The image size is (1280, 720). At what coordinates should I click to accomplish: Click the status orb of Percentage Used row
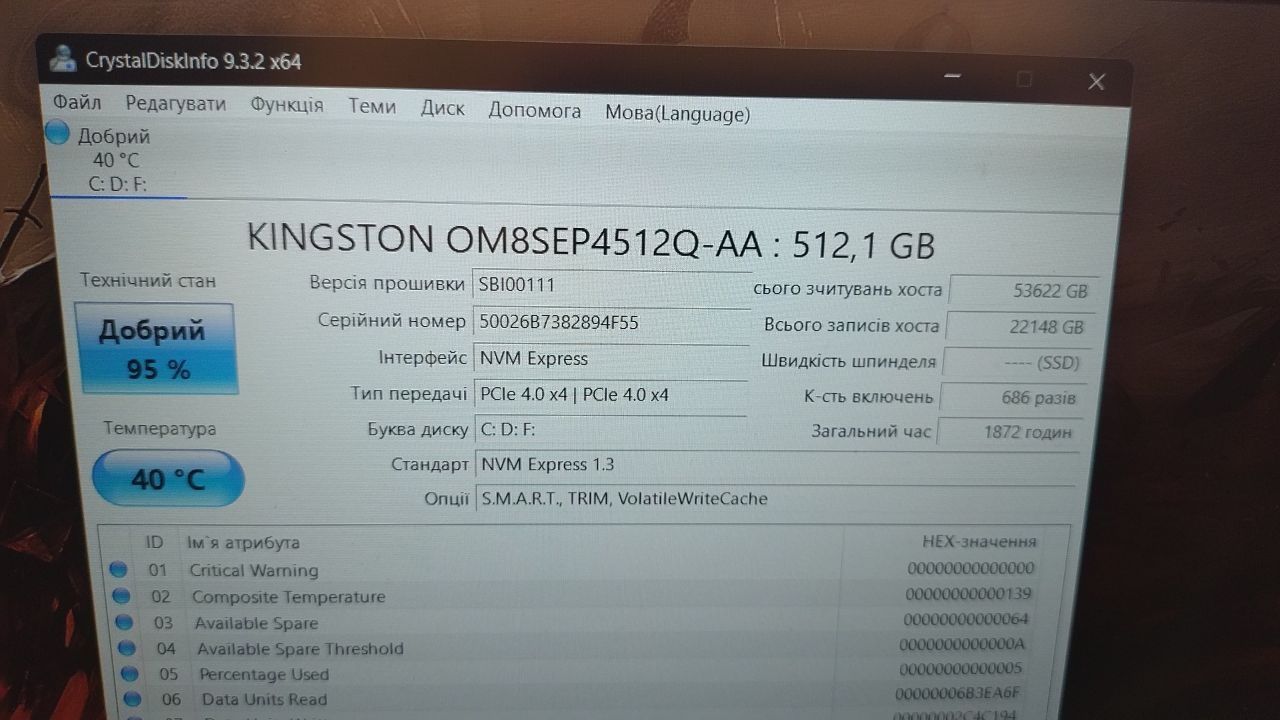129,673
